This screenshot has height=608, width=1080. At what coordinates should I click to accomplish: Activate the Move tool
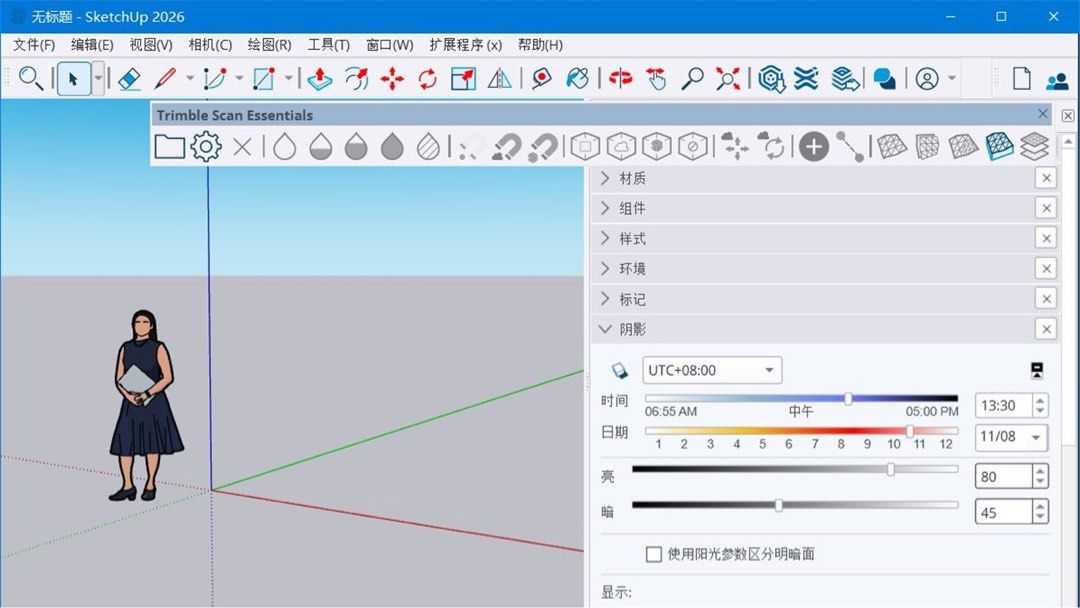[x=394, y=78]
